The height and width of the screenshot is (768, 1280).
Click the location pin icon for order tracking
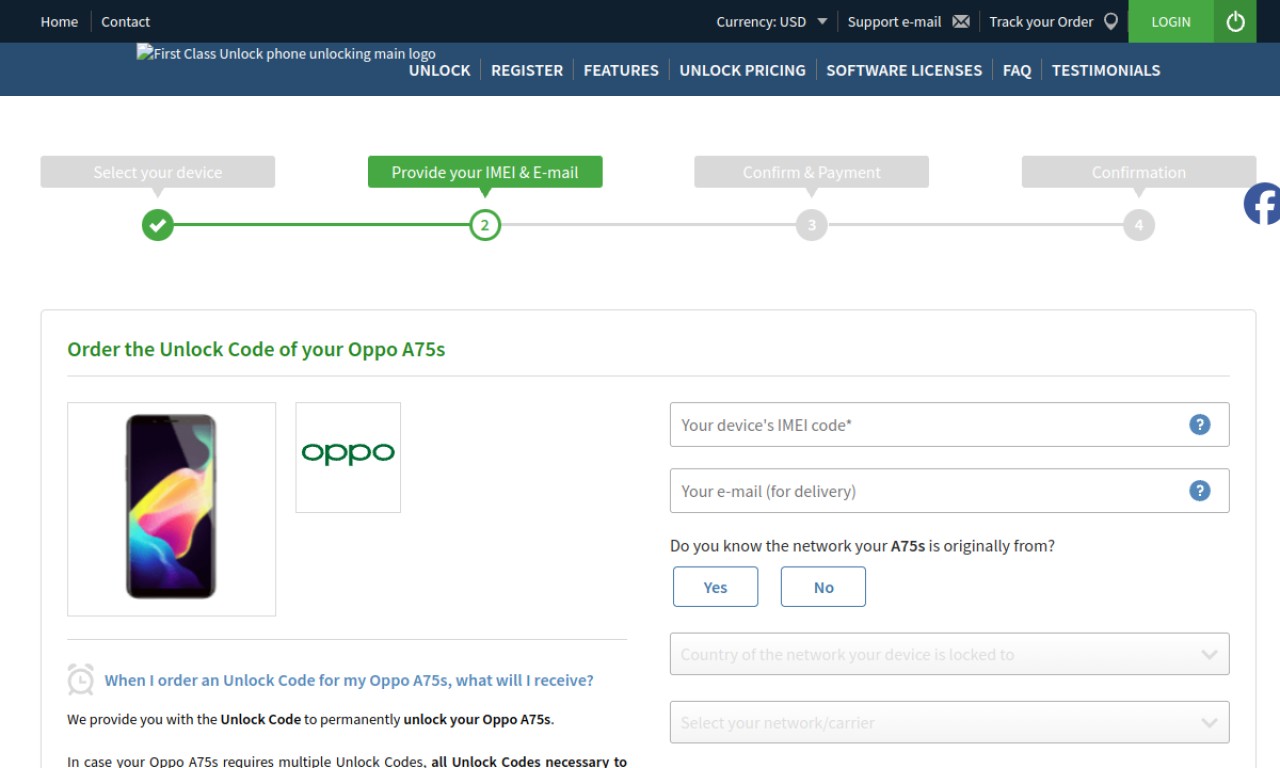pyautogui.click(x=1111, y=21)
